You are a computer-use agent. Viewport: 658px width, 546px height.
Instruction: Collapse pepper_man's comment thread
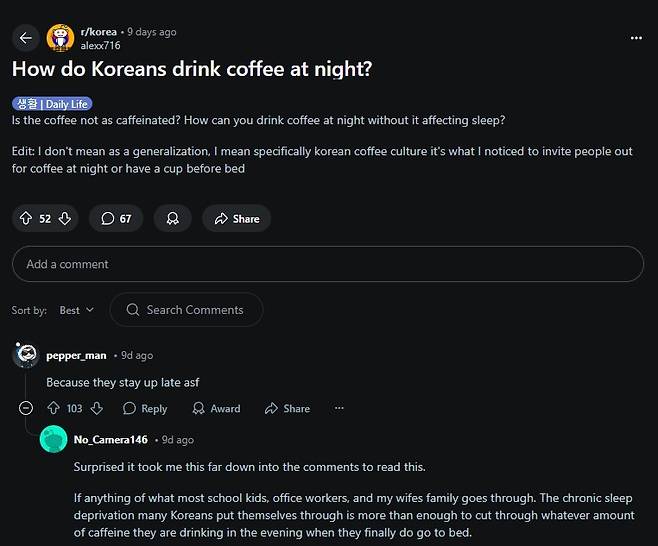click(26, 408)
